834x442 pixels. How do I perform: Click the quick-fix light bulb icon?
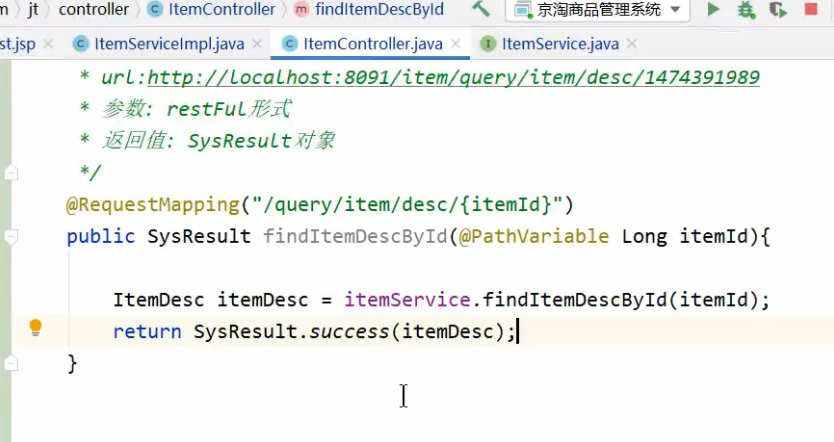pyautogui.click(x=36, y=327)
